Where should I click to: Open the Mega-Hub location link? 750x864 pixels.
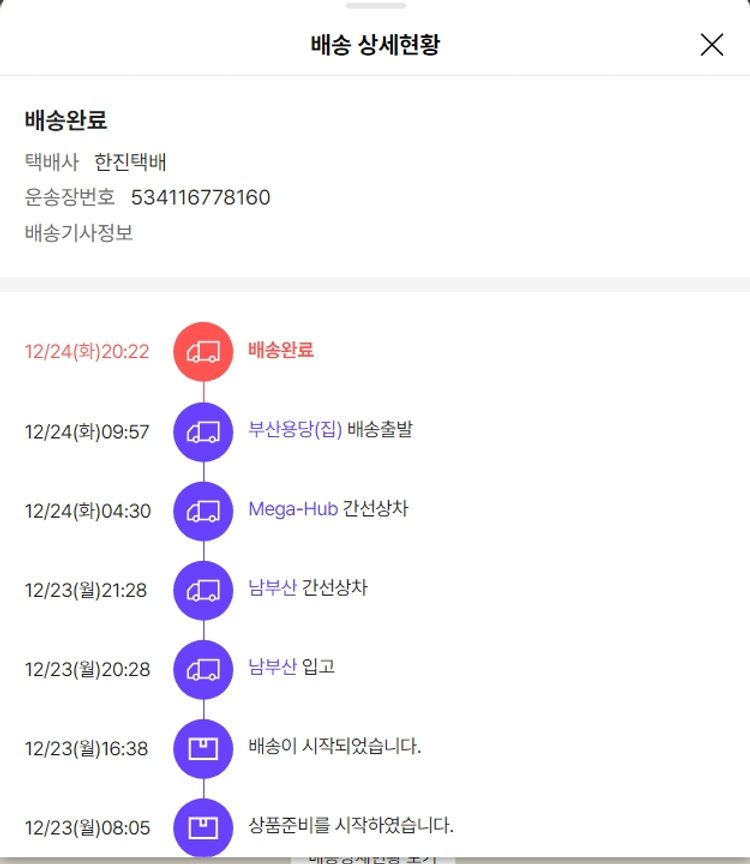coord(293,509)
